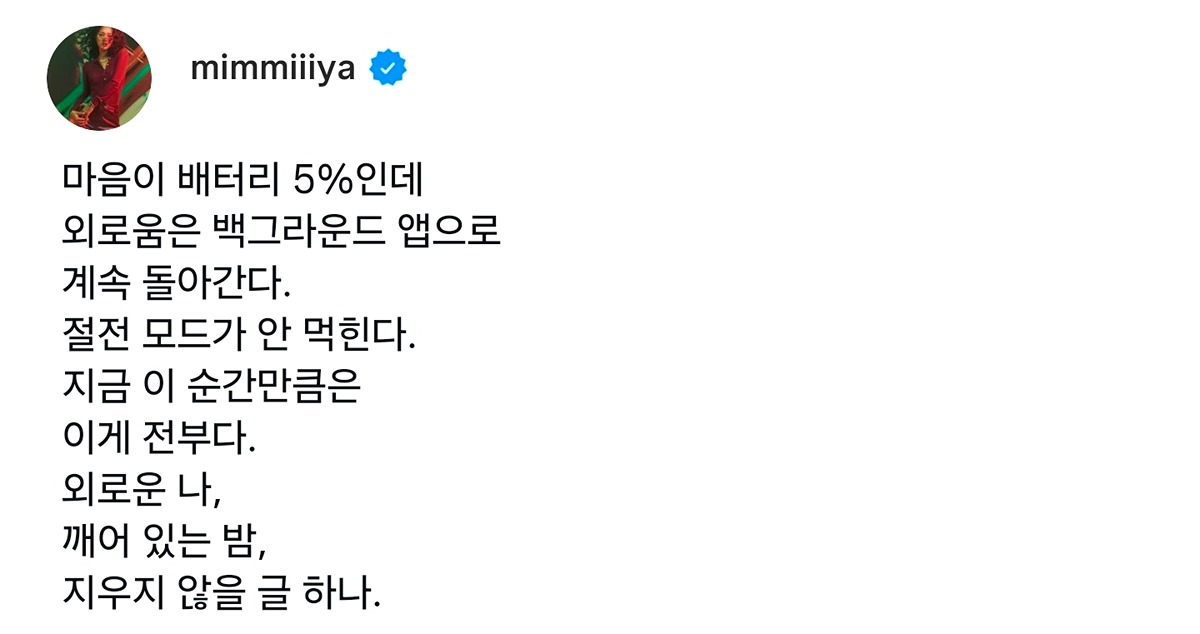Select the word '밤,'

pos(248,546)
